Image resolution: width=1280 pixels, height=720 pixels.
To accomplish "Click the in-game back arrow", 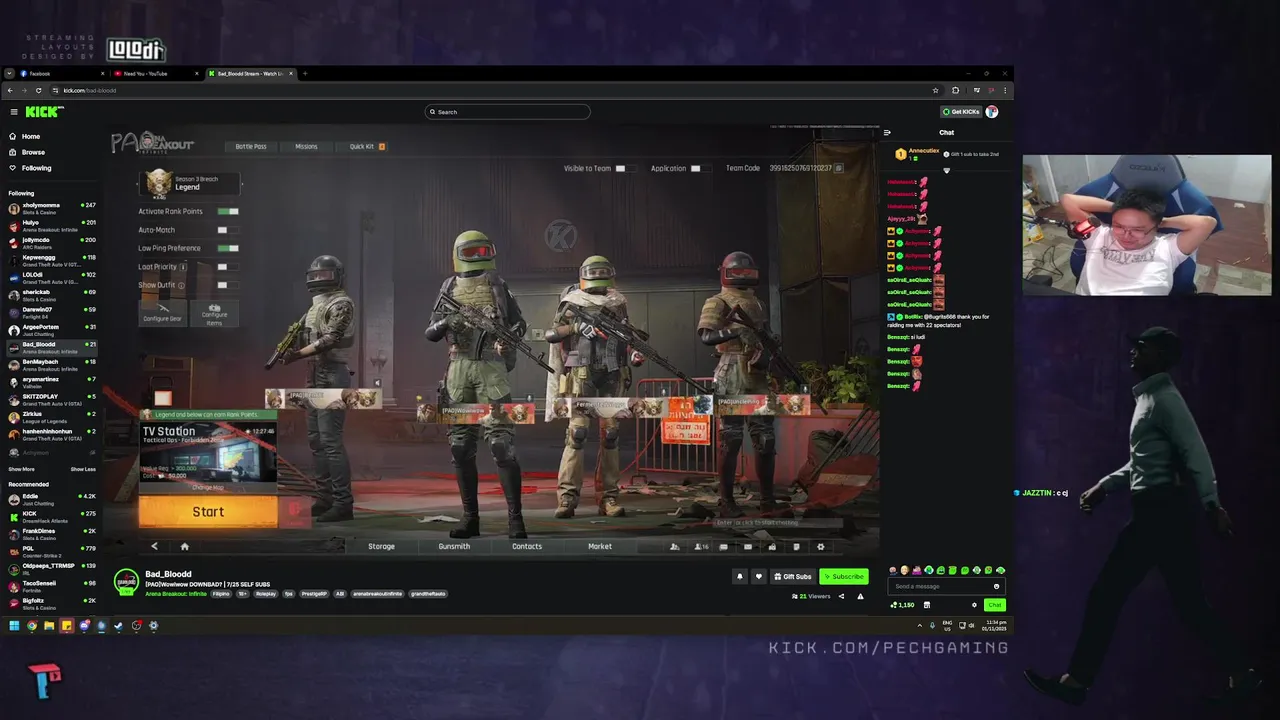I will click(154, 546).
